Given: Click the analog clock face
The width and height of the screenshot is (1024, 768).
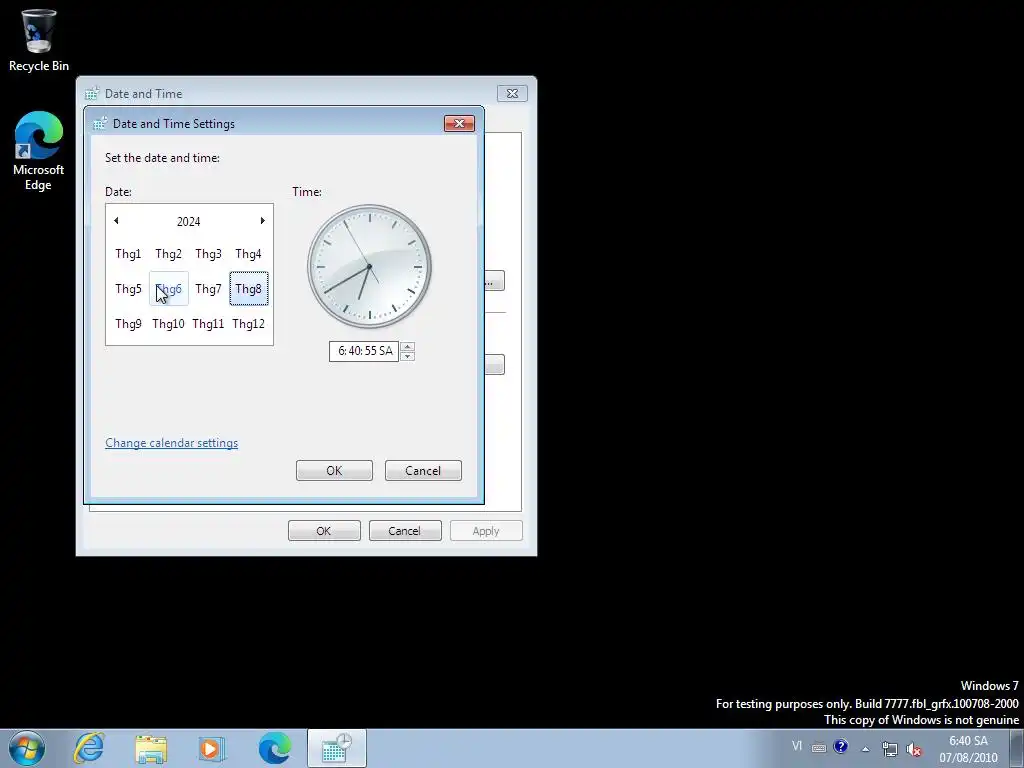Looking at the screenshot, I should pyautogui.click(x=370, y=266).
